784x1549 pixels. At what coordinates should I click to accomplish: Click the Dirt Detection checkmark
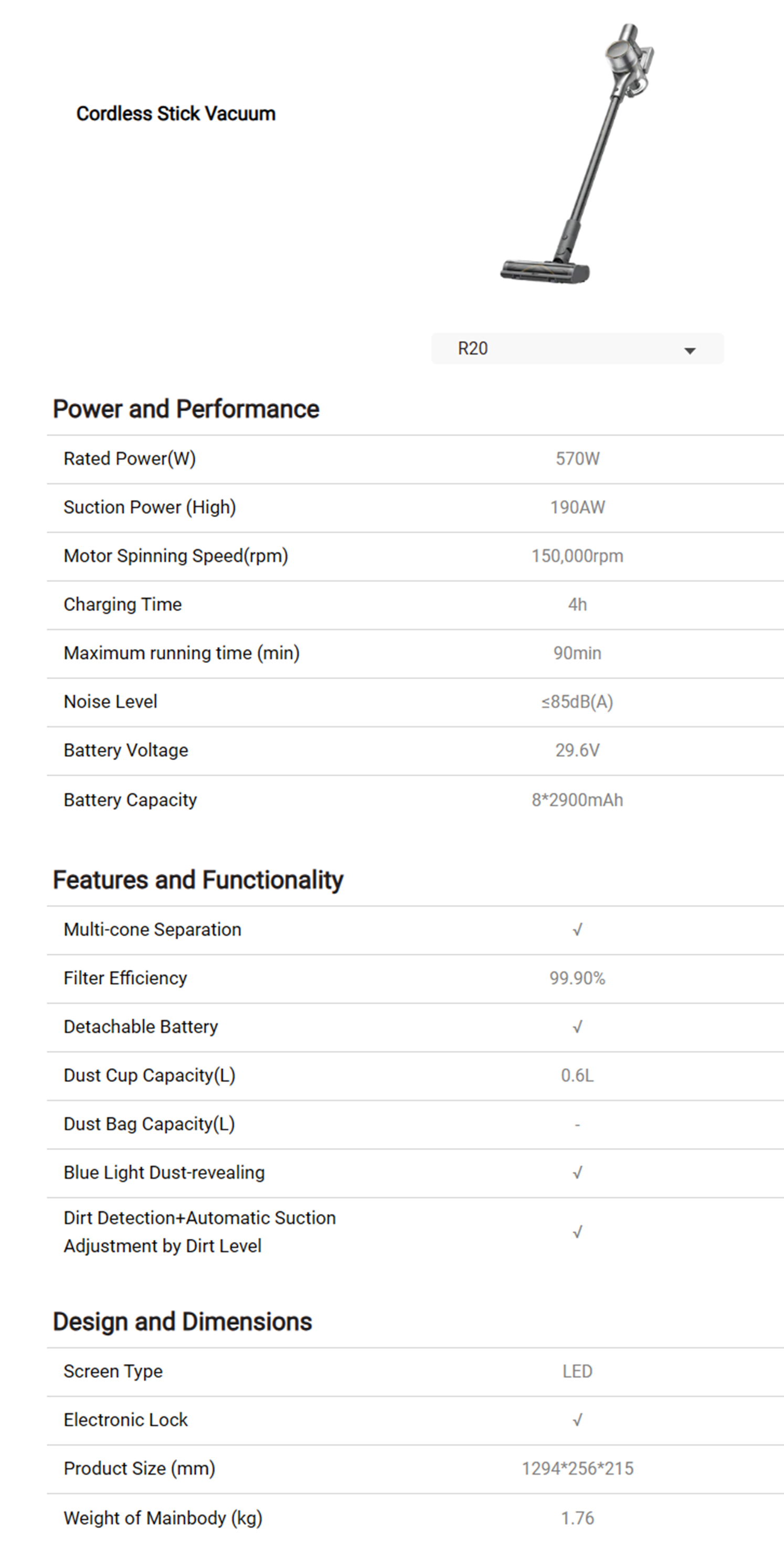tap(577, 1232)
